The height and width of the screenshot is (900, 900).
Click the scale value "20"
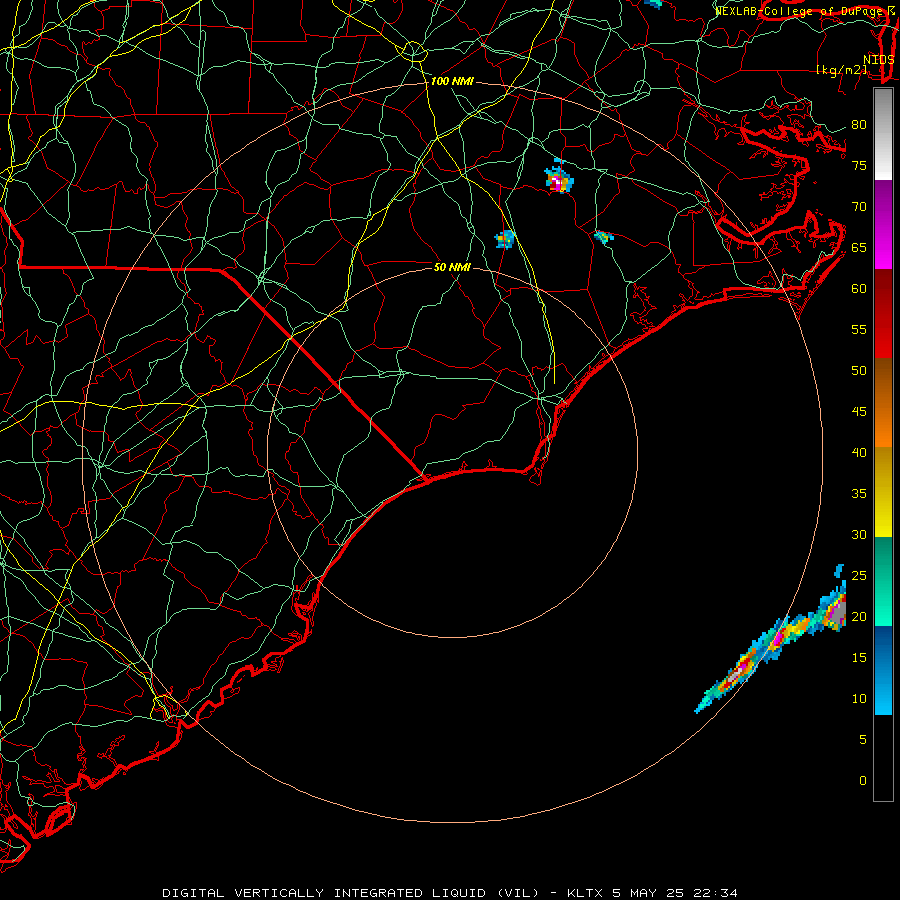pyautogui.click(x=859, y=617)
